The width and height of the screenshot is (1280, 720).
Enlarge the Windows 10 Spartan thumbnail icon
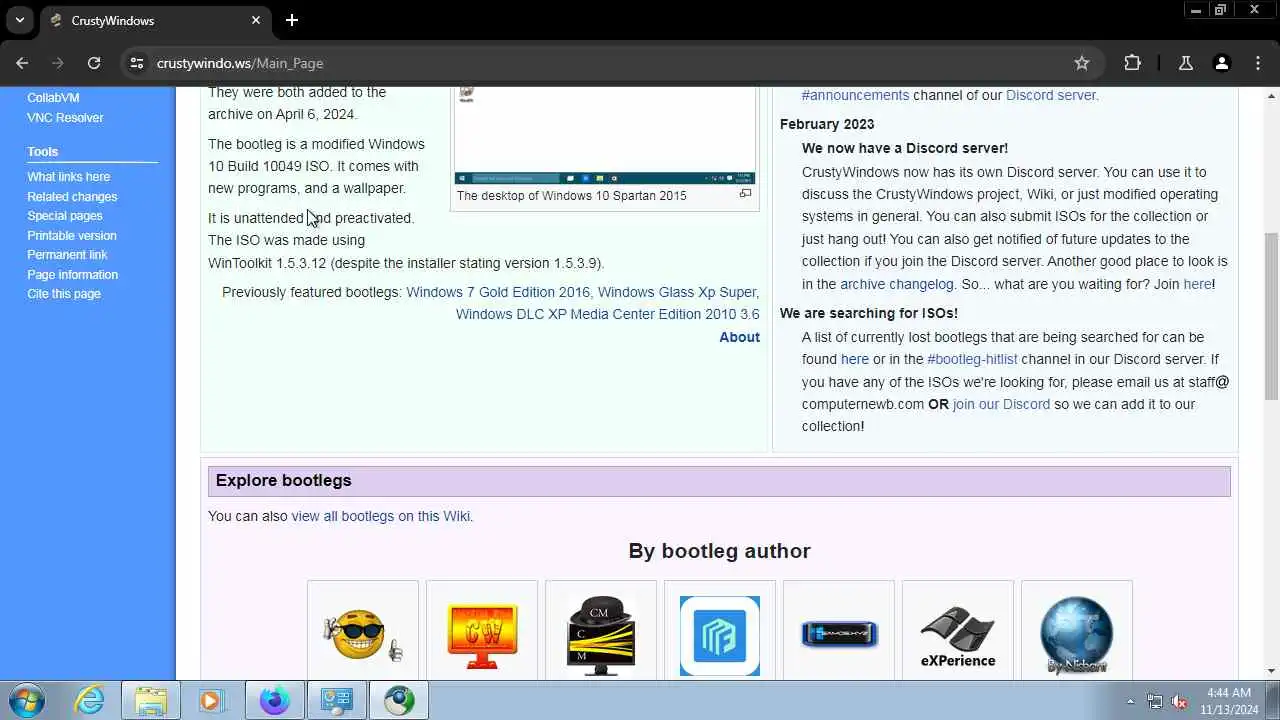click(x=745, y=194)
